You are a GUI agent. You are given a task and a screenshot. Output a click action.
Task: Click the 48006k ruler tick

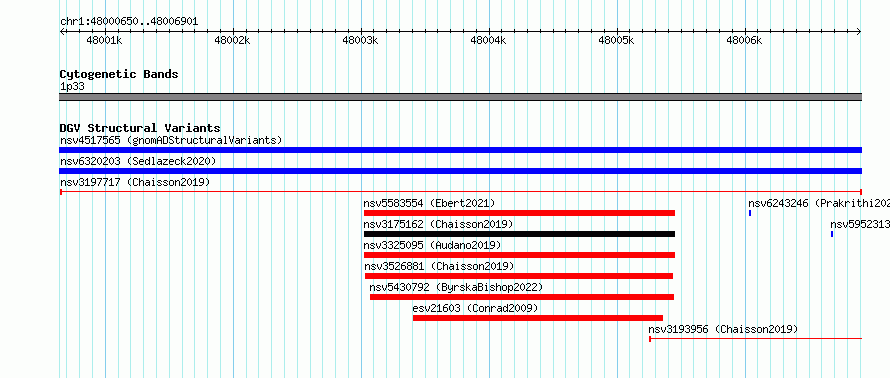coord(745,40)
